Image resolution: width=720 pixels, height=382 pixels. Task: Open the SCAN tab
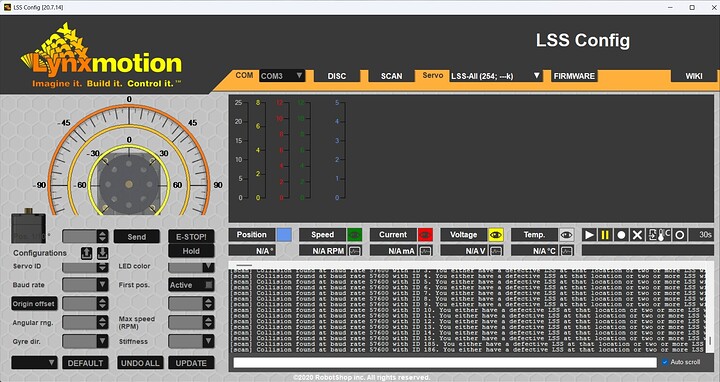click(x=391, y=76)
